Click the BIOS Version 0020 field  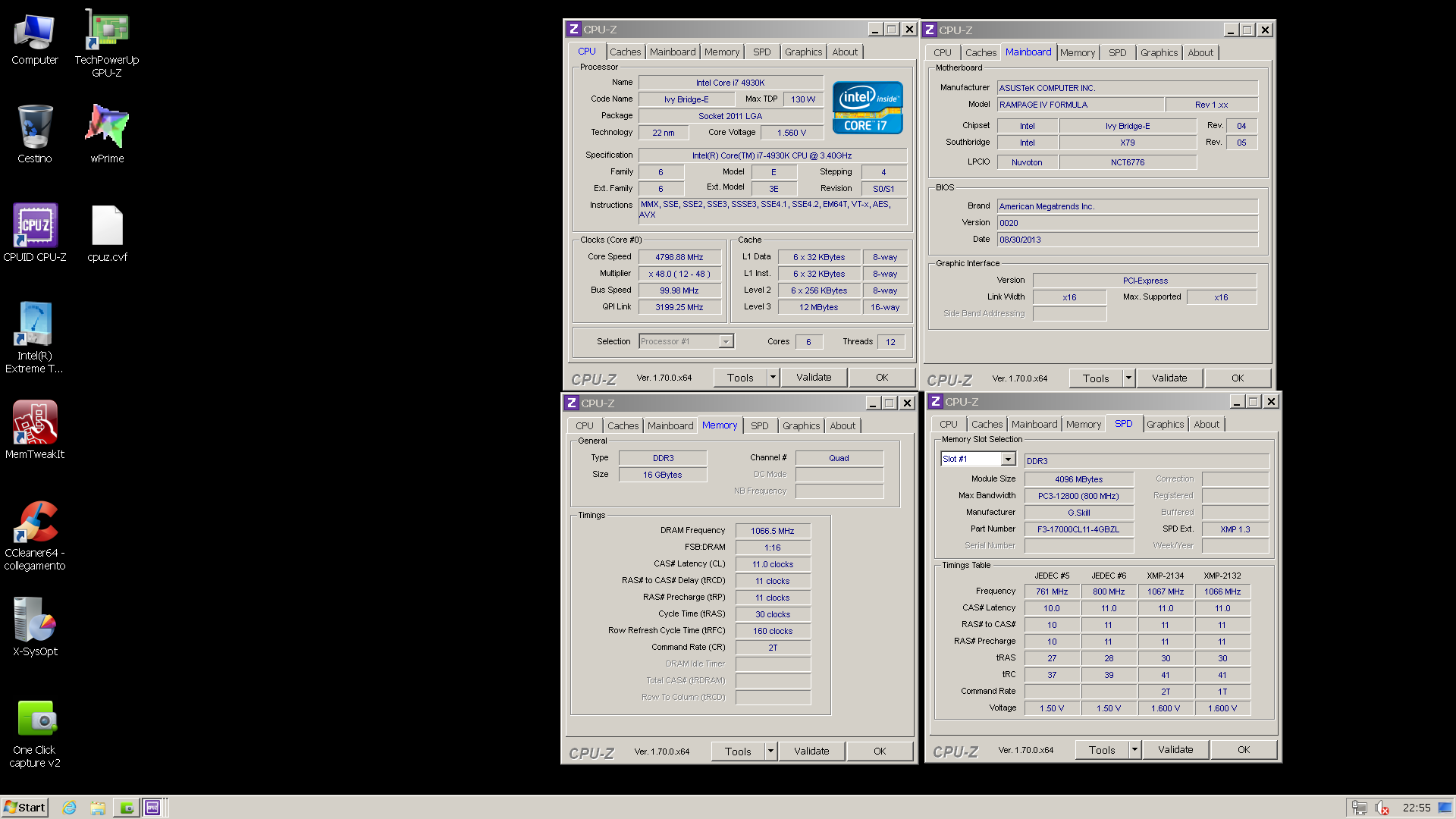[x=1127, y=223]
